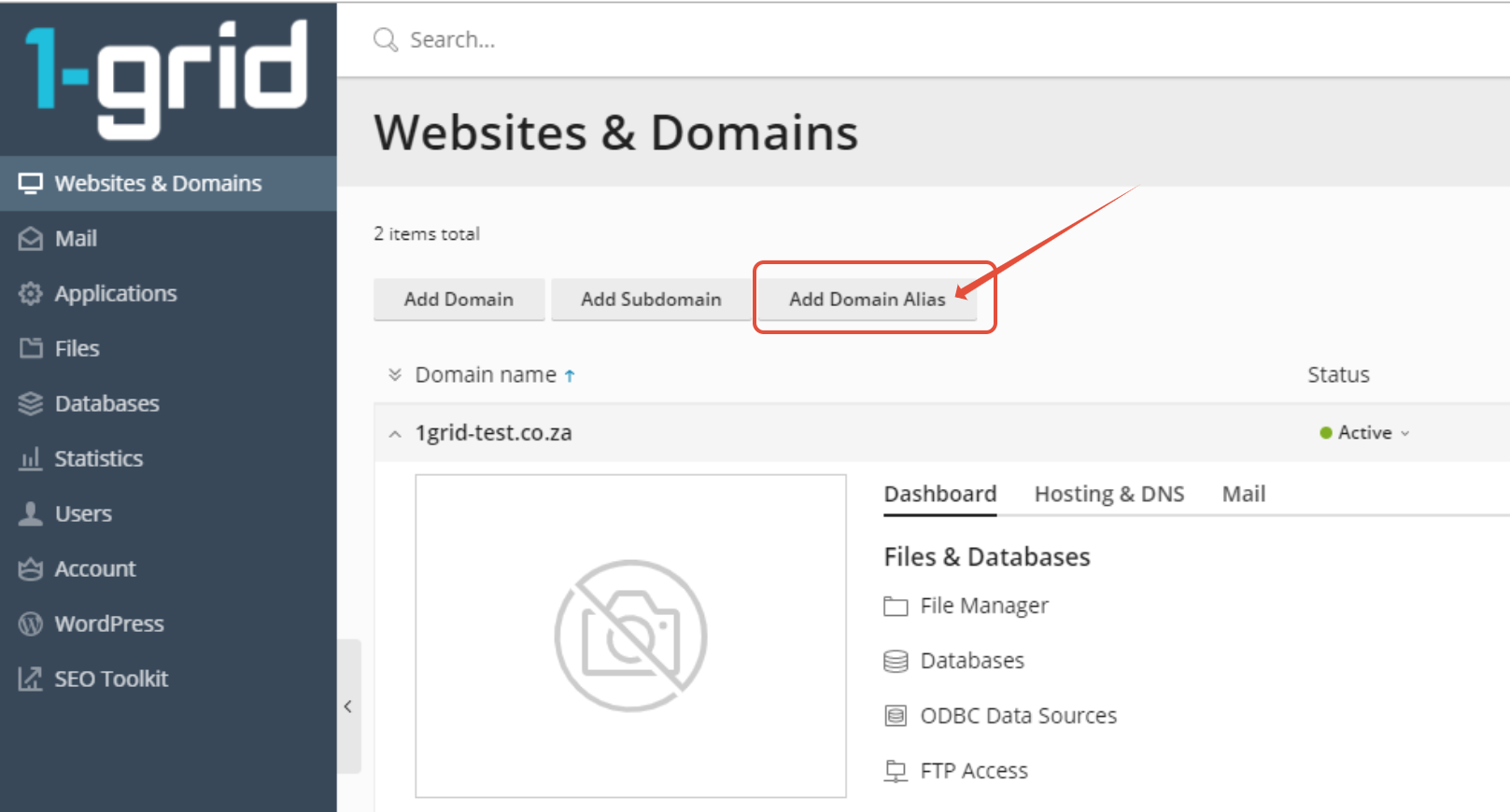The image size is (1510, 812).
Task: Open WordPress in sidebar
Action: (168, 623)
